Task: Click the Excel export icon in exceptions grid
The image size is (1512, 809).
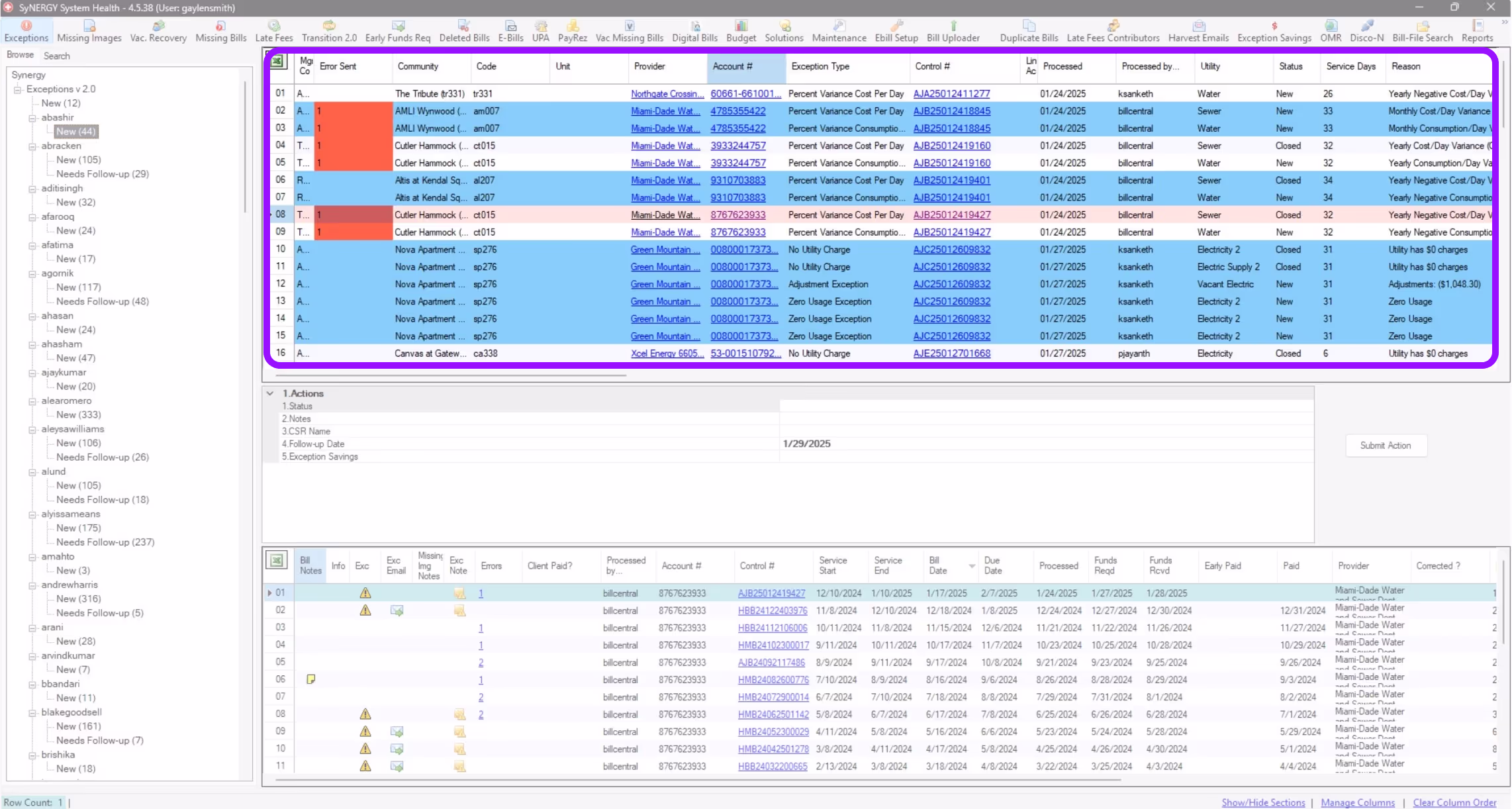Action: [x=278, y=62]
